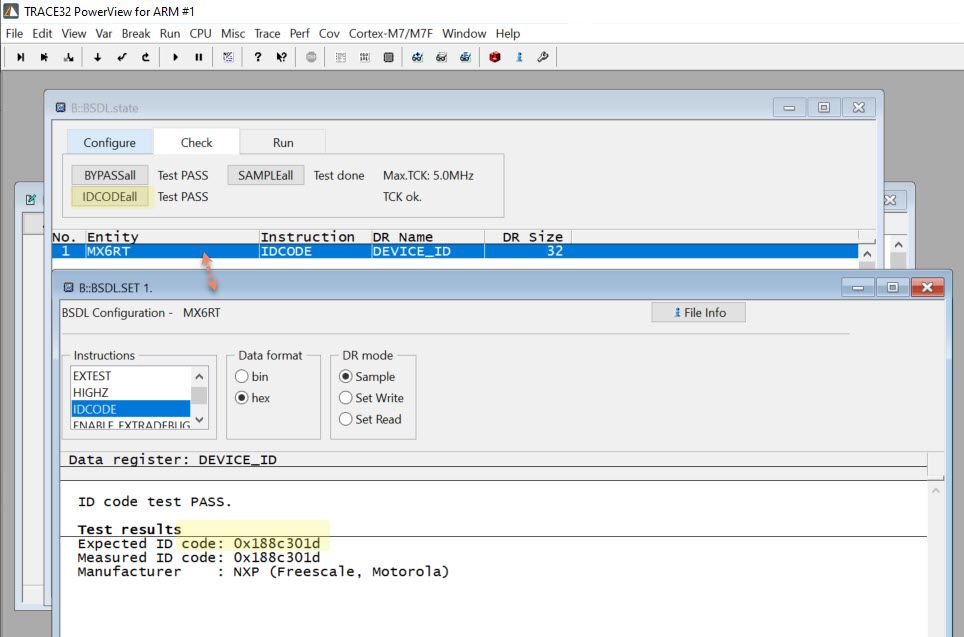Click Measured ID code value 0x188c301d
This screenshot has height=637, width=964.
tap(277, 558)
